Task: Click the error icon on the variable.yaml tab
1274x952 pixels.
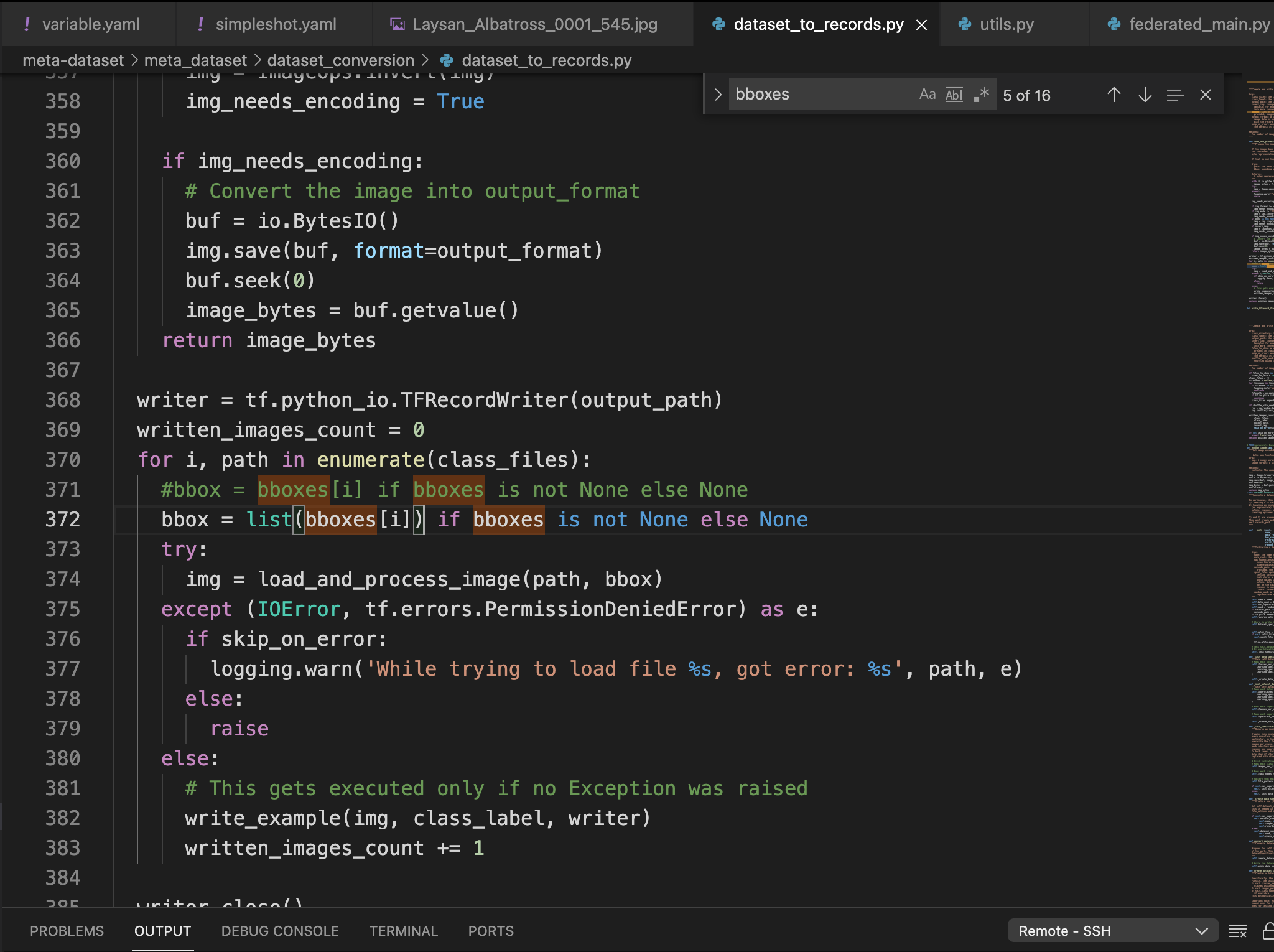Action: tap(28, 24)
